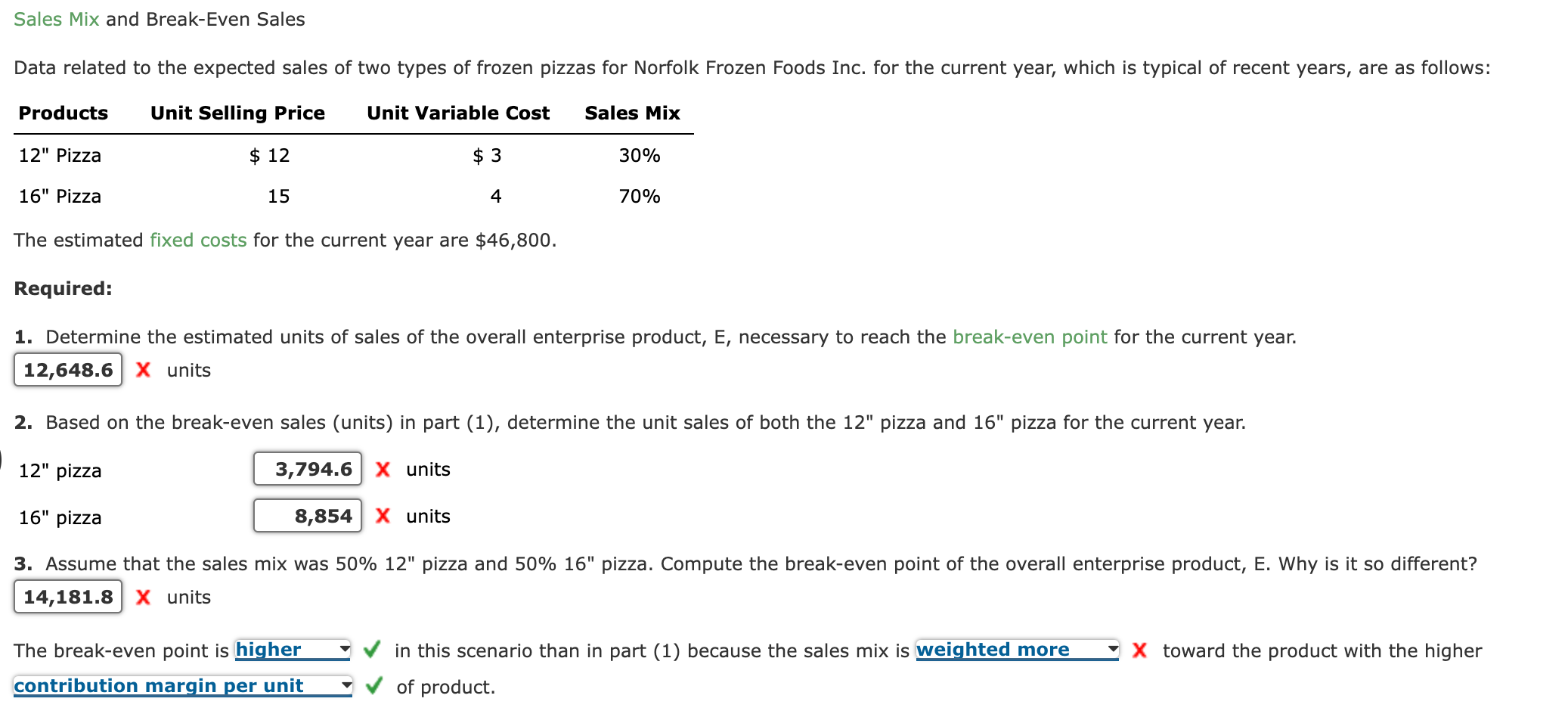
Task: Click the red X beside the 12,648.6 answer
Action: click(144, 370)
